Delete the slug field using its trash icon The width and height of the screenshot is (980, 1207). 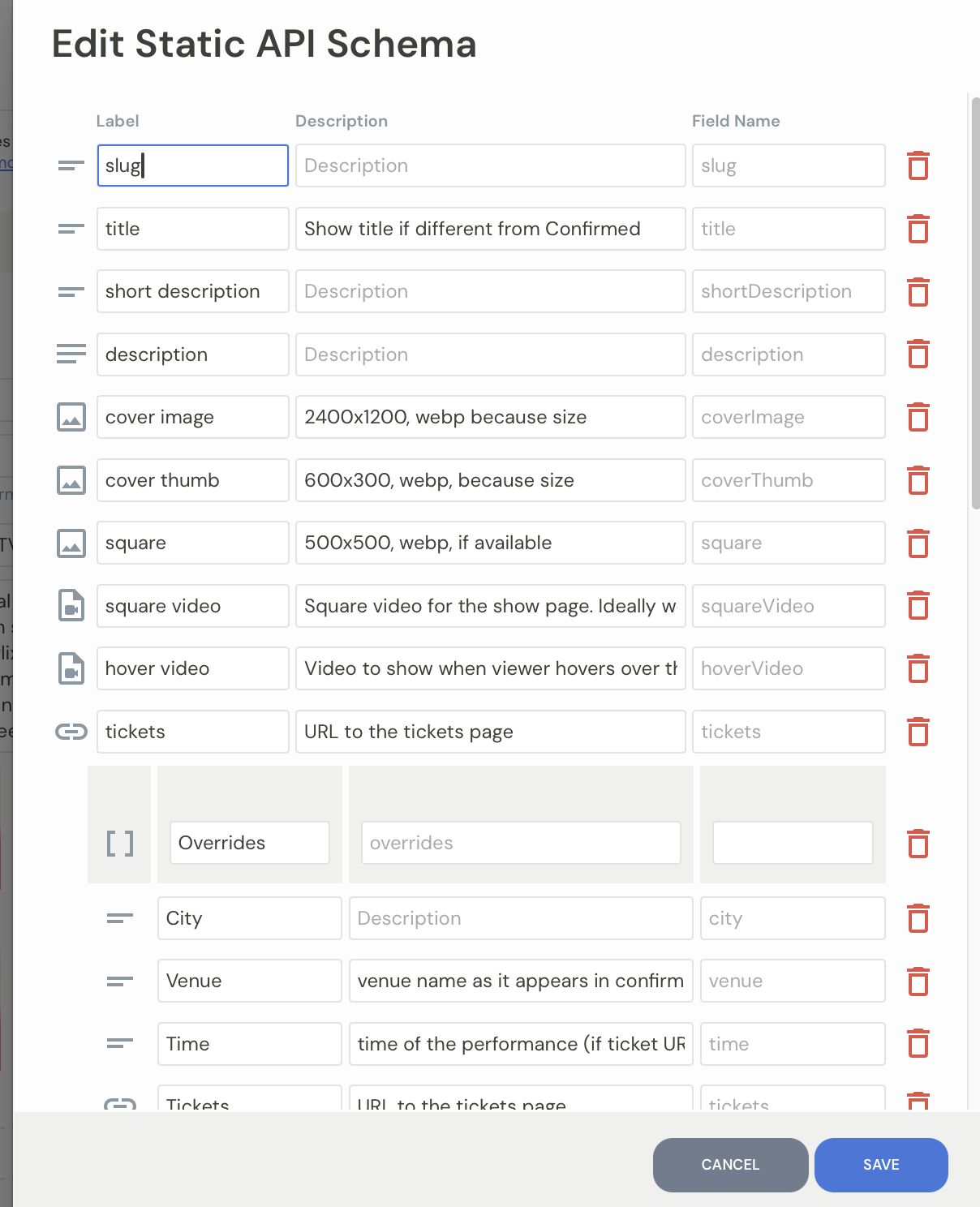(x=918, y=165)
